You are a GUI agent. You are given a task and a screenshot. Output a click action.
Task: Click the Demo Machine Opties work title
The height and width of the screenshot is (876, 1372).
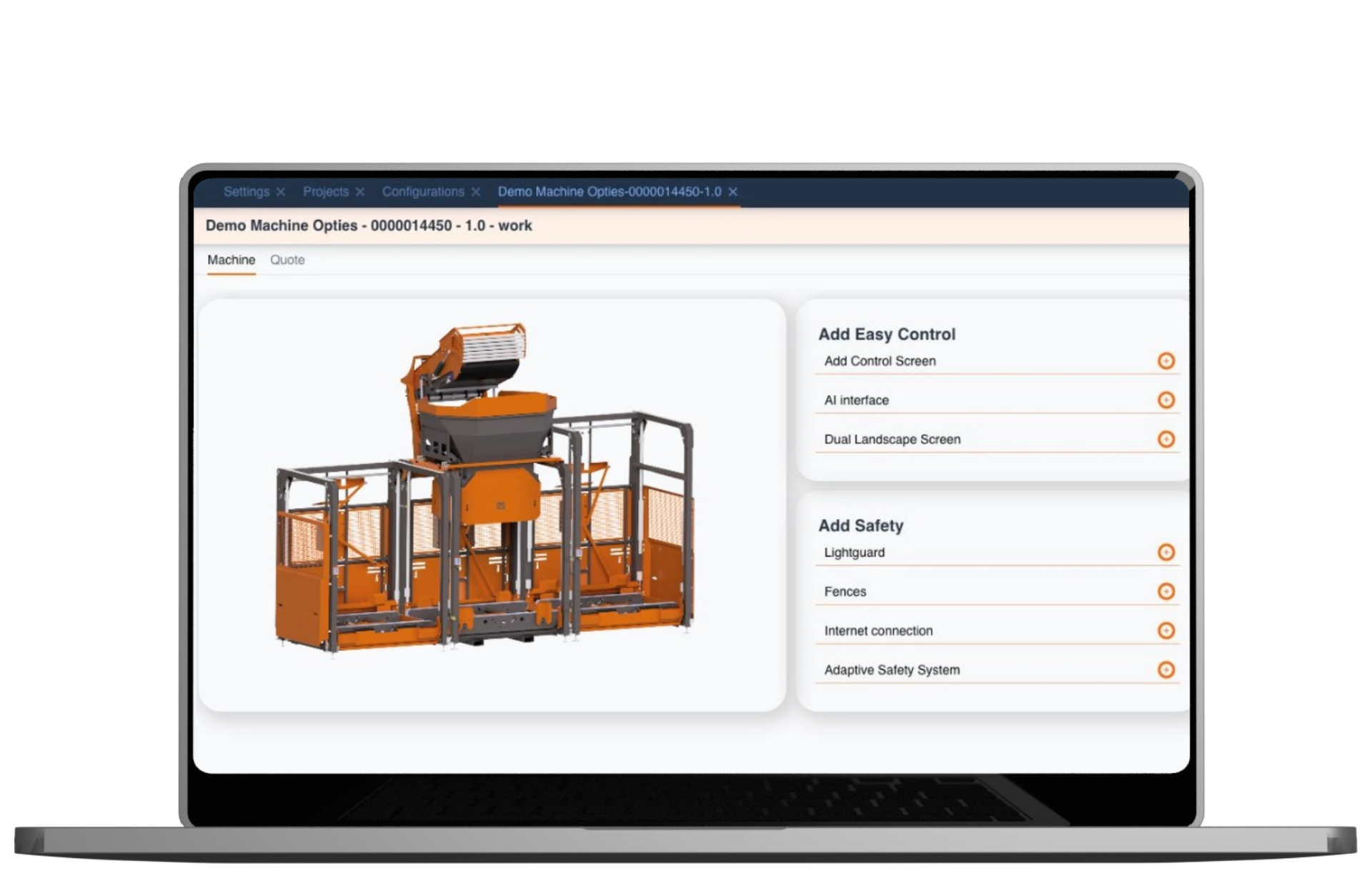(369, 226)
